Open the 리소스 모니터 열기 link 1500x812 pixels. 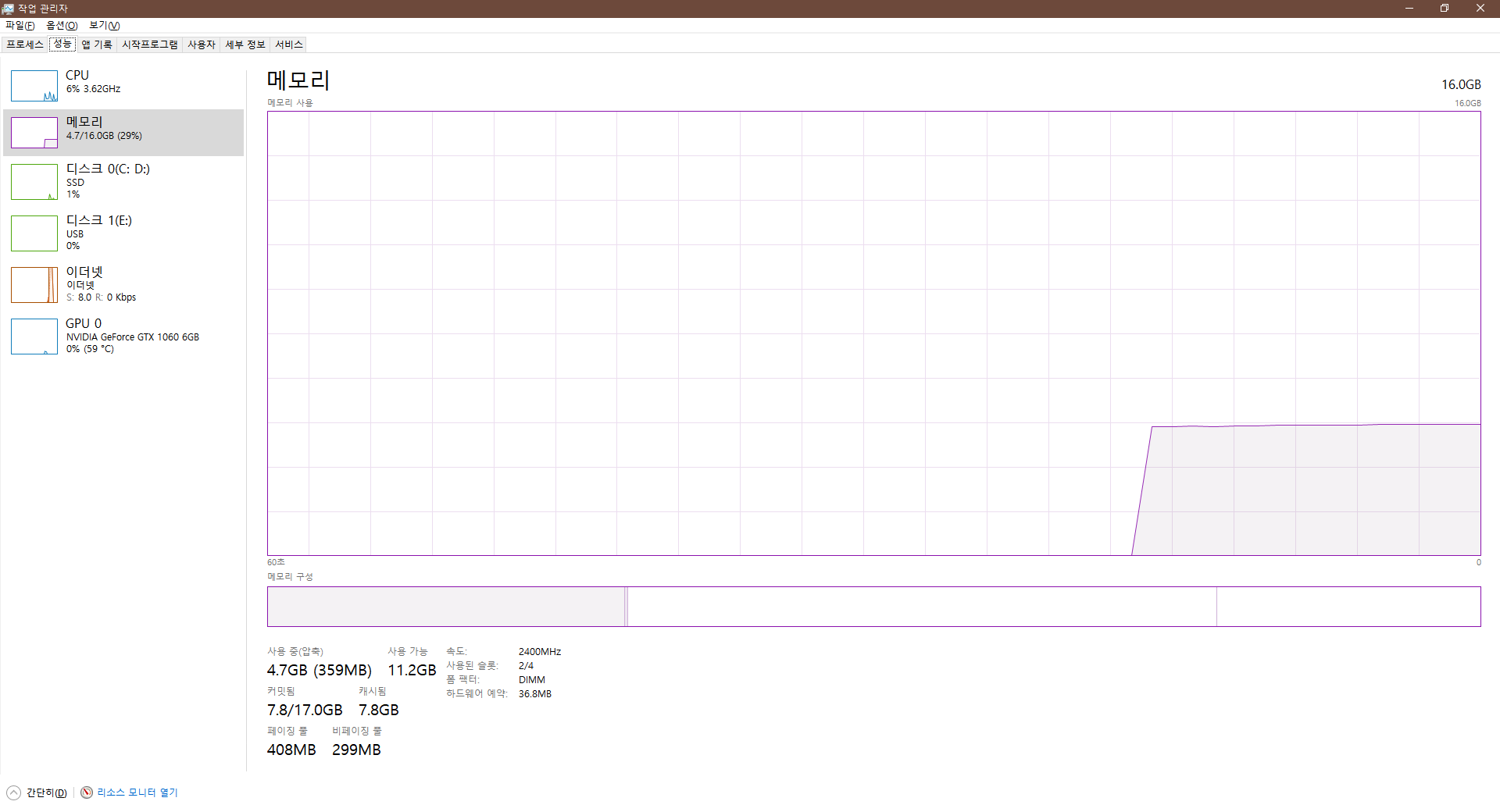click(137, 792)
